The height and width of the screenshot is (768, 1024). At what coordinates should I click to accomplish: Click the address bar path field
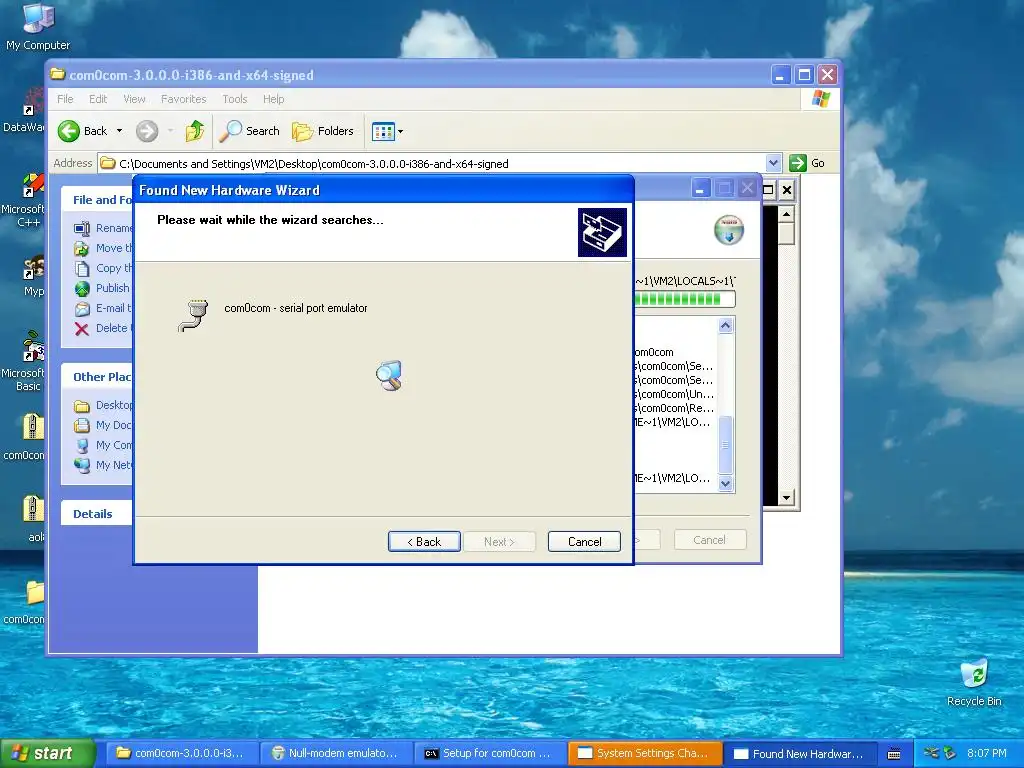(x=432, y=163)
